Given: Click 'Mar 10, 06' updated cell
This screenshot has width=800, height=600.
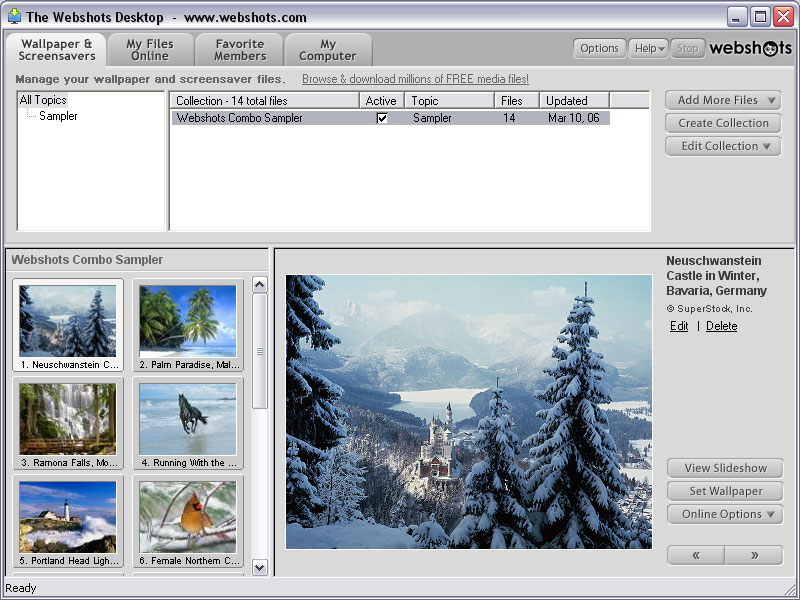Looking at the screenshot, I should click(573, 118).
